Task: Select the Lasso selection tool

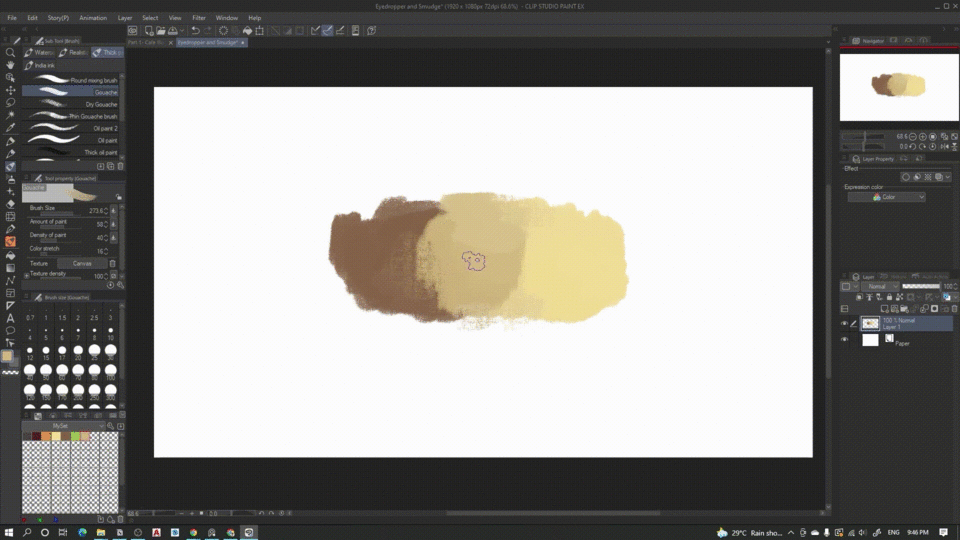Action: [10, 102]
